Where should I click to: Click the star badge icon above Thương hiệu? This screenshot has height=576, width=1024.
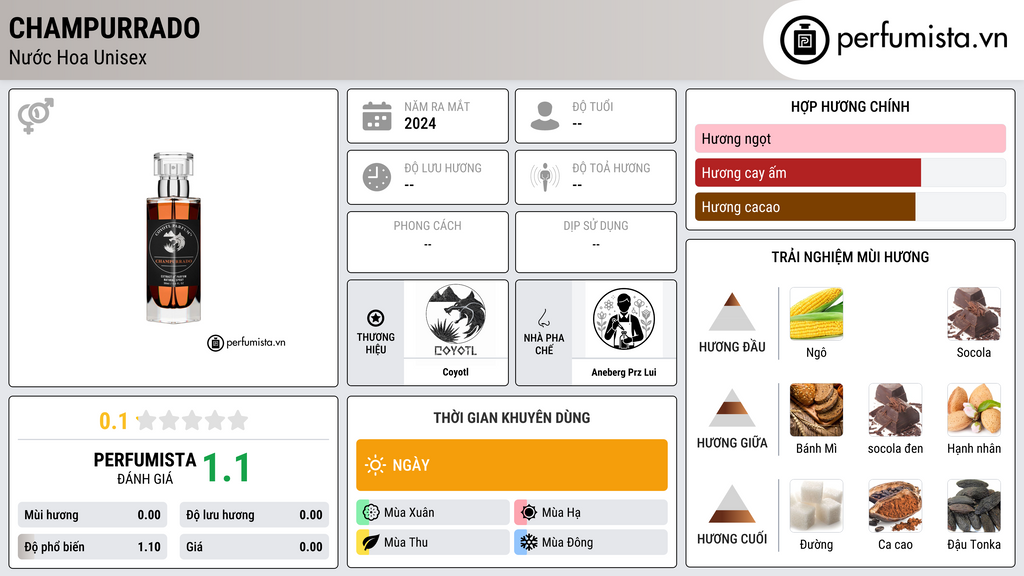tap(376, 318)
